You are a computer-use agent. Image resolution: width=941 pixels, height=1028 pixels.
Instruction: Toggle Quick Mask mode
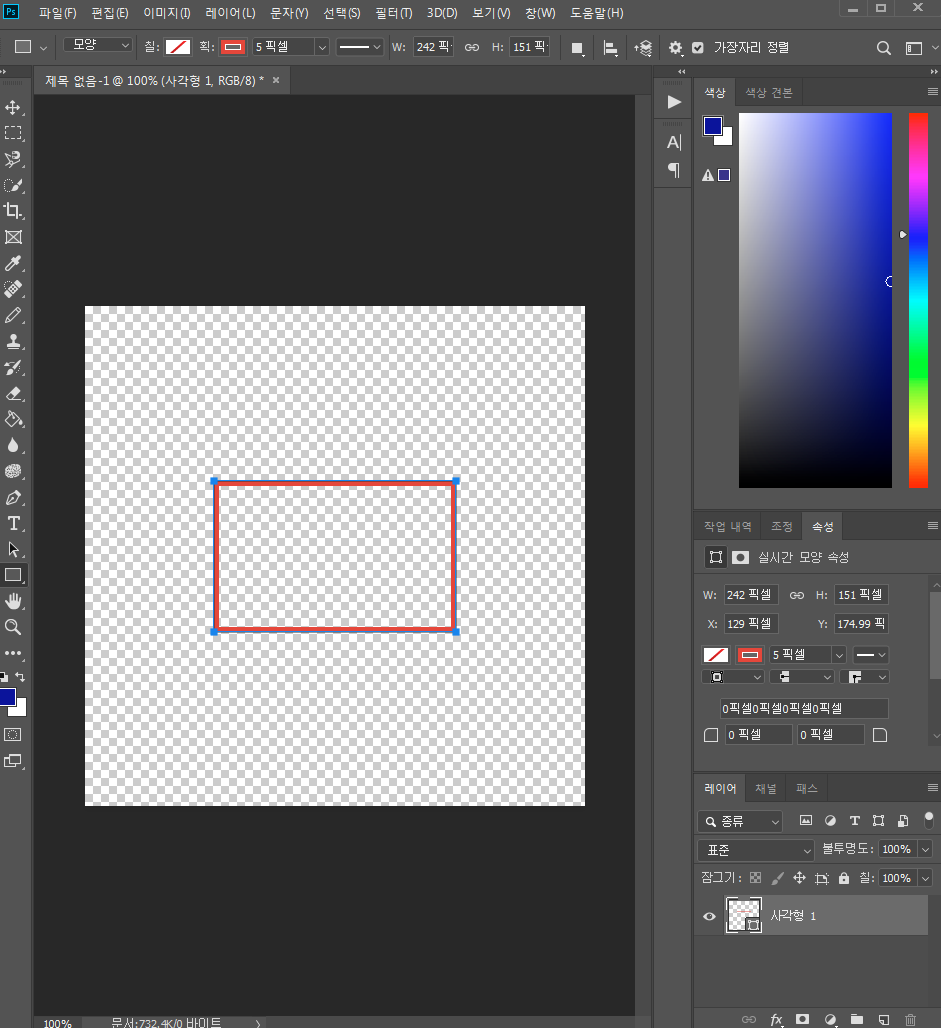tap(13, 735)
